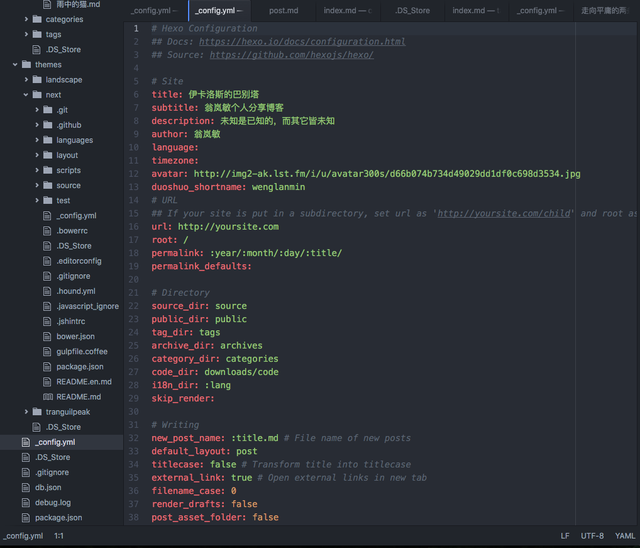Image resolution: width=640 pixels, height=548 pixels.
Task: Collapse the themes folder chevron
Action: pyautogui.click(x=15, y=64)
